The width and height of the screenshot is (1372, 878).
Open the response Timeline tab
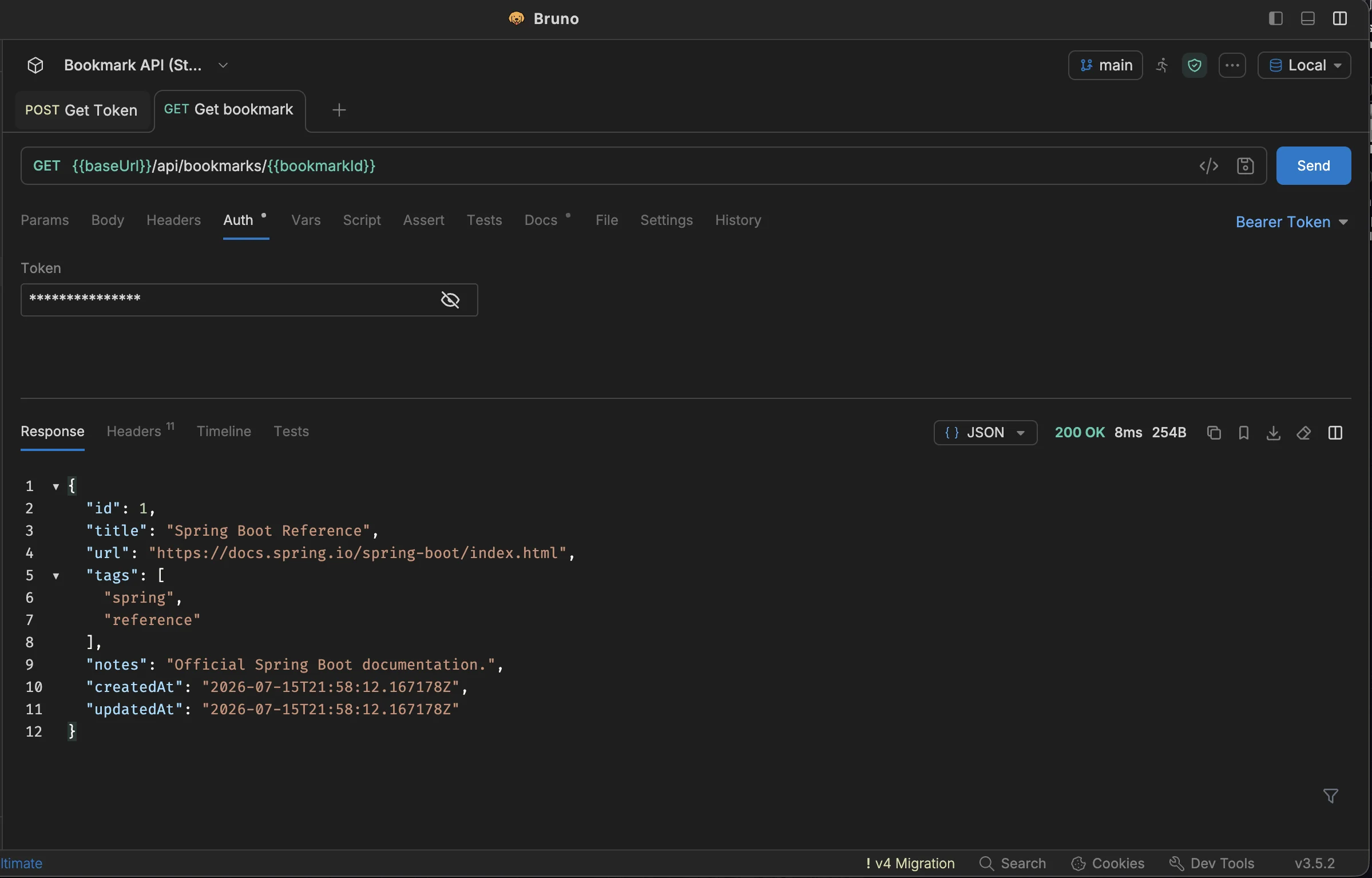pos(224,432)
